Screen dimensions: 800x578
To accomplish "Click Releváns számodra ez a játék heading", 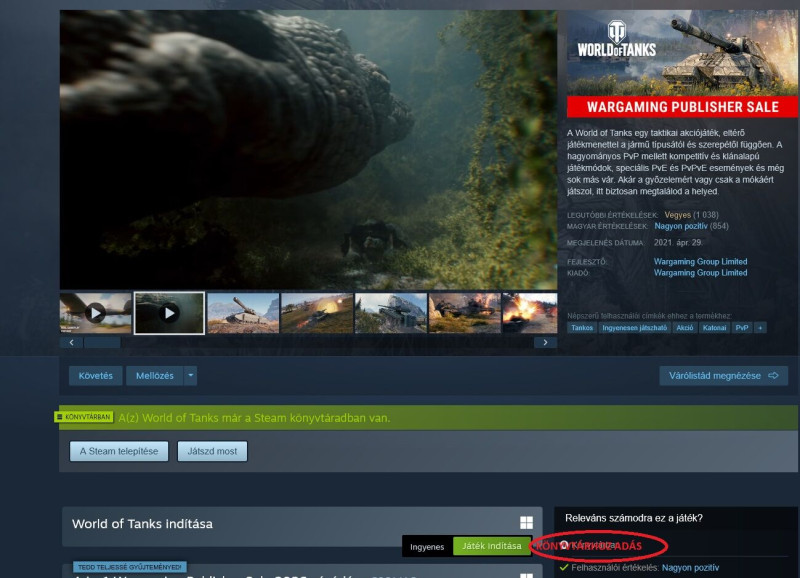I will point(634,518).
